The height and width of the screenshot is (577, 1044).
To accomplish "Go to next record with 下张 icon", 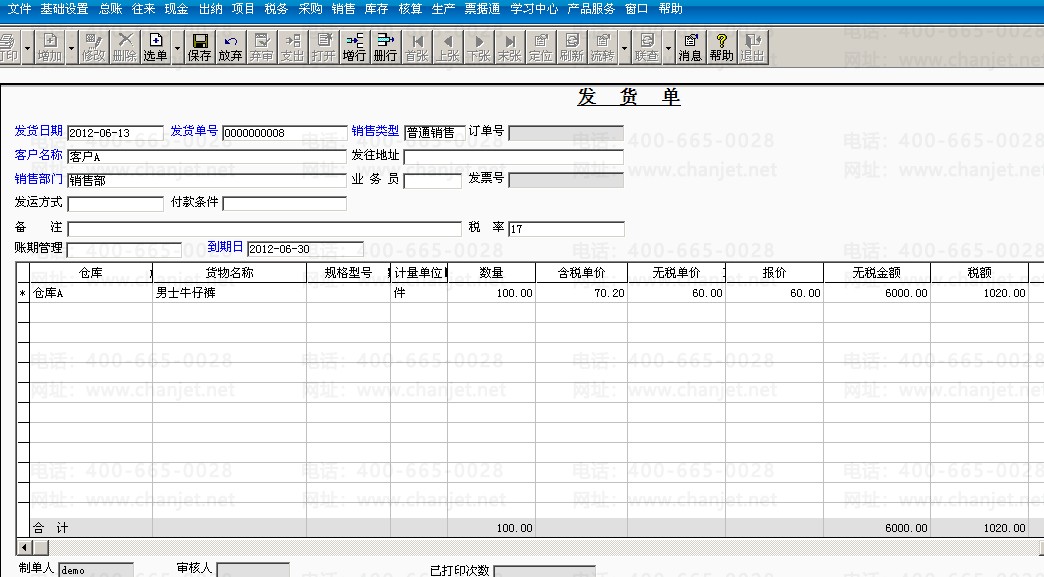I will (479, 47).
